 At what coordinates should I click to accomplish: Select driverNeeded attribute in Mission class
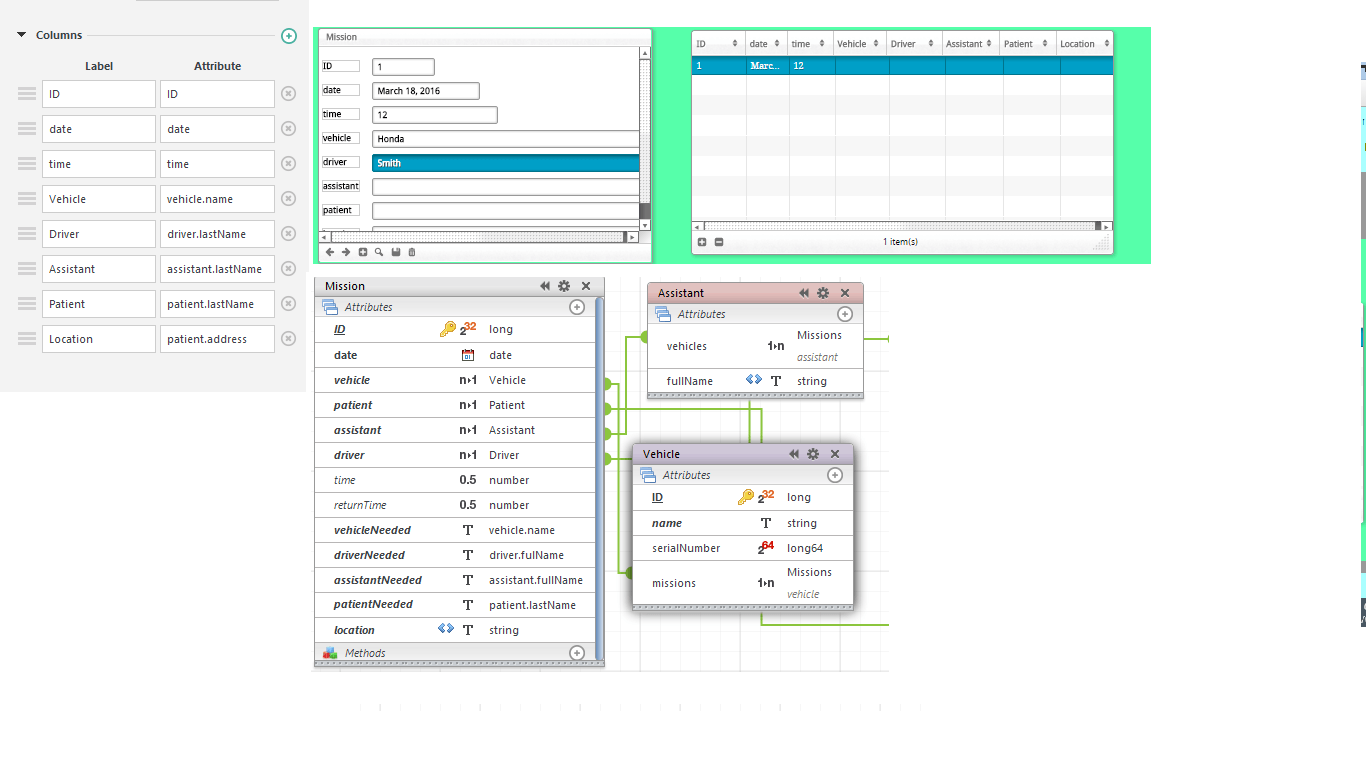[455, 555]
